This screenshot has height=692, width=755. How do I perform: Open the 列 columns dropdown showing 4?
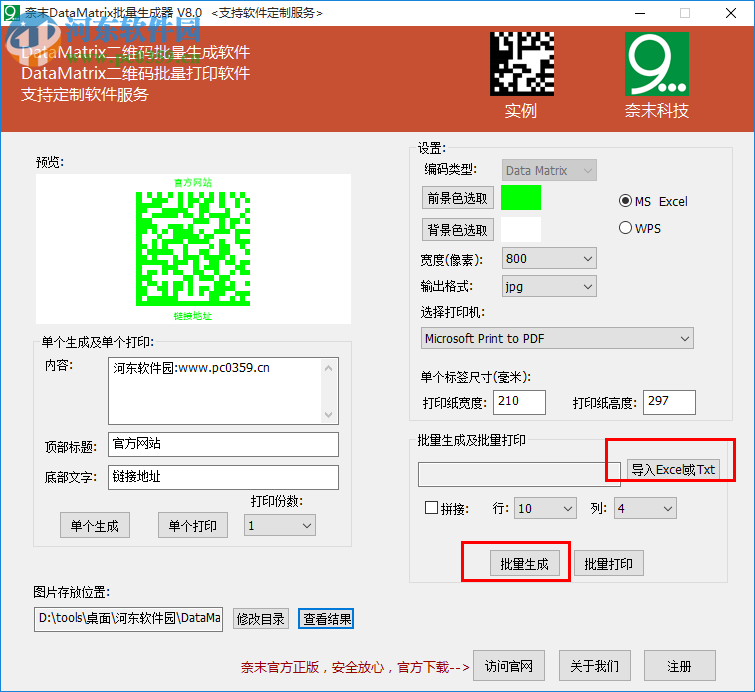pyautogui.click(x=645, y=509)
